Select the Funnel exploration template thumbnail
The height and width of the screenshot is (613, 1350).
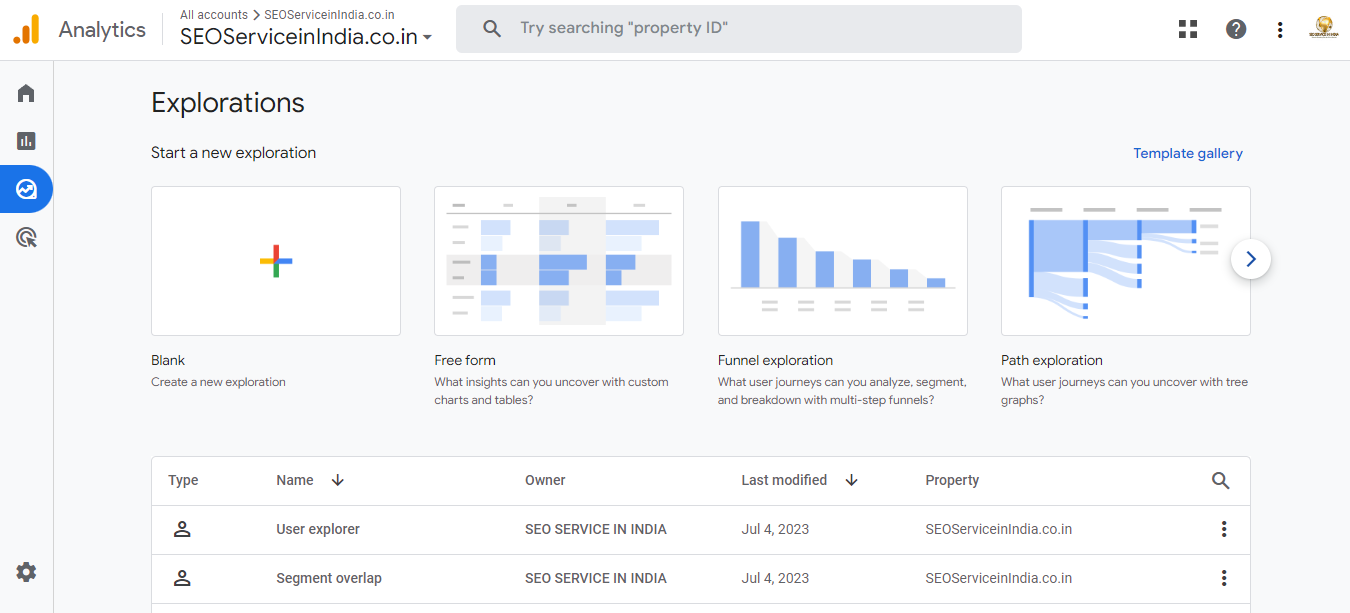tap(842, 260)
